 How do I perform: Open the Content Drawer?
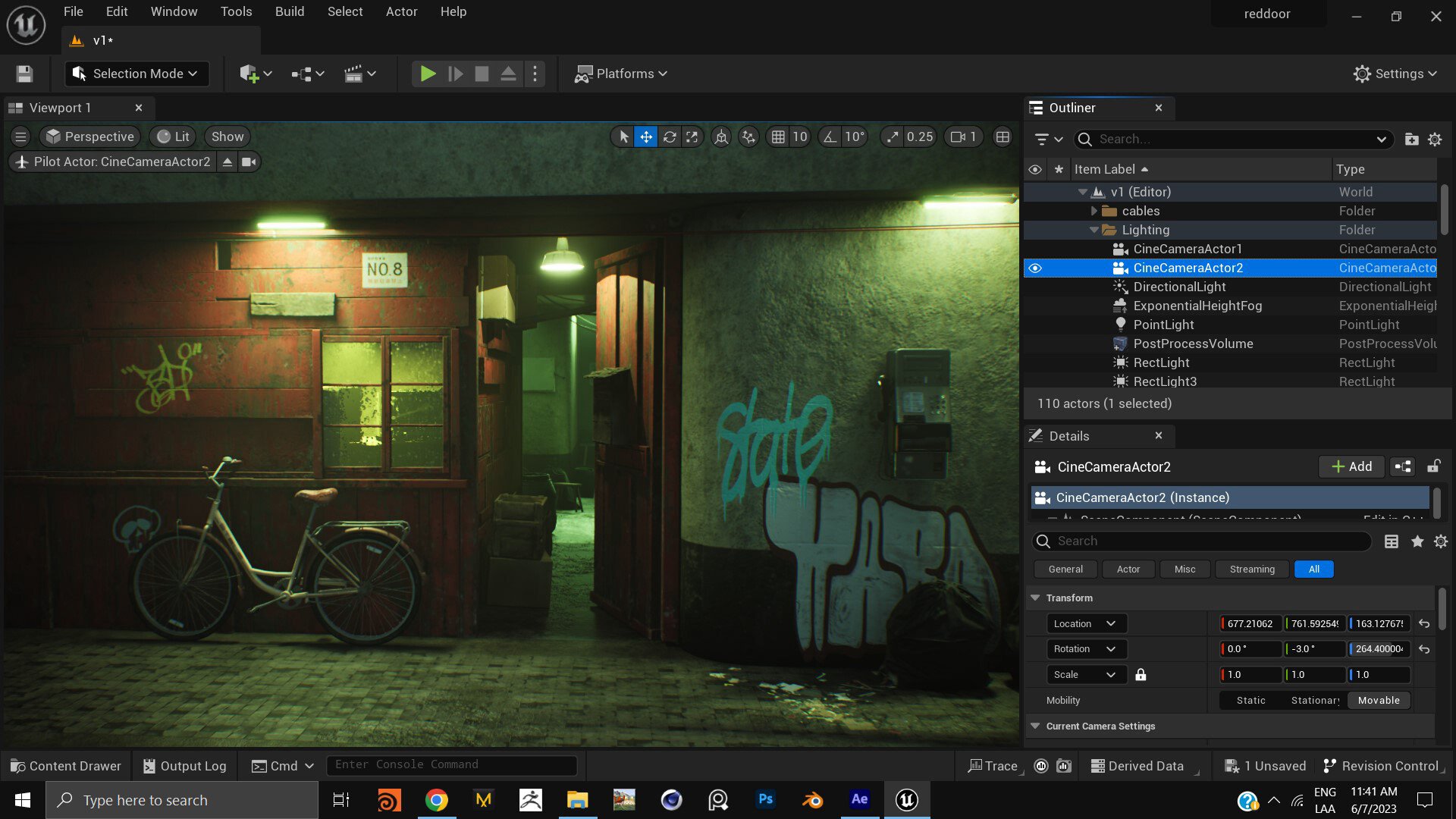66,766
